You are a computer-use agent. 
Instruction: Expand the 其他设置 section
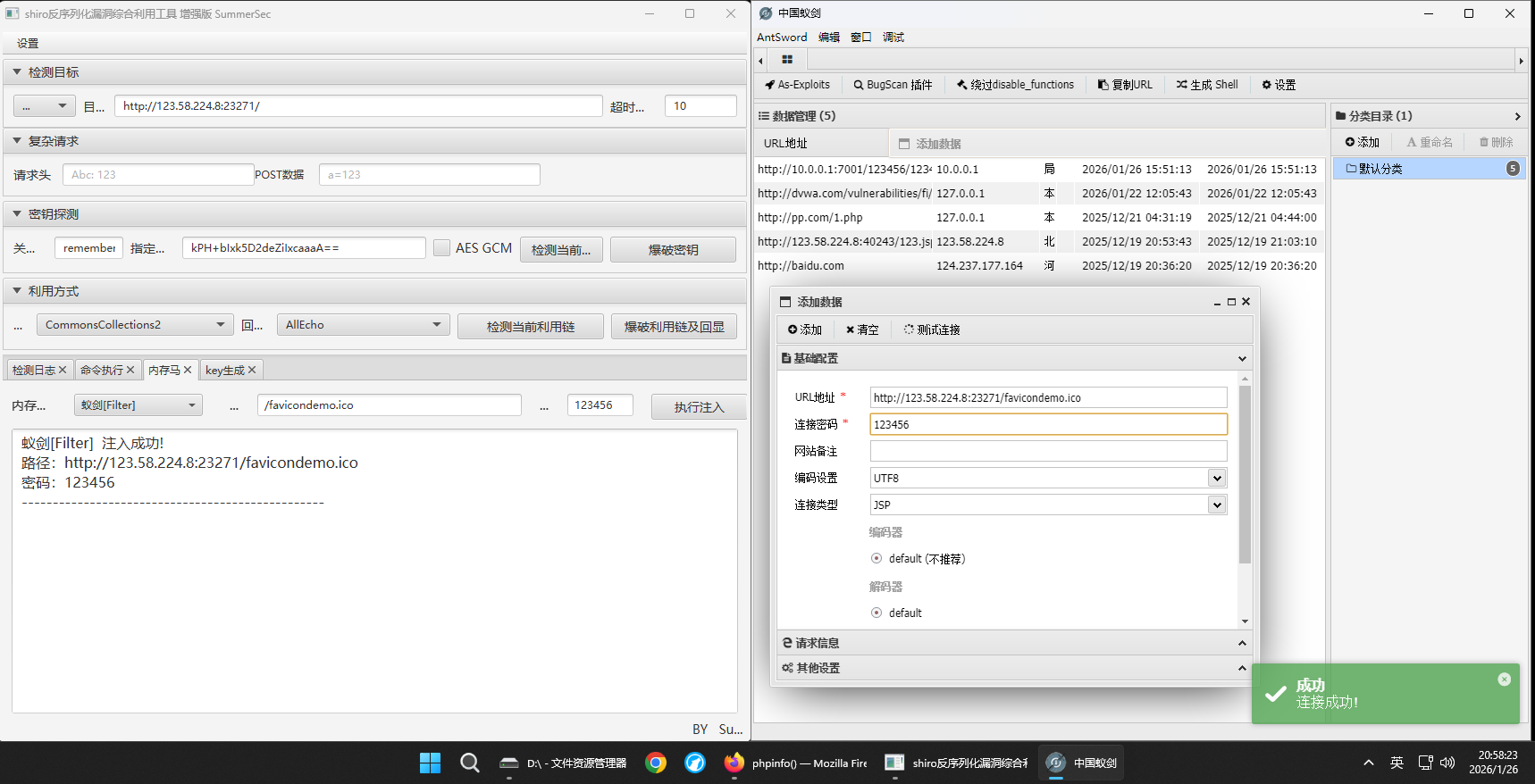pyautogui.click(x=1015, y=668)
